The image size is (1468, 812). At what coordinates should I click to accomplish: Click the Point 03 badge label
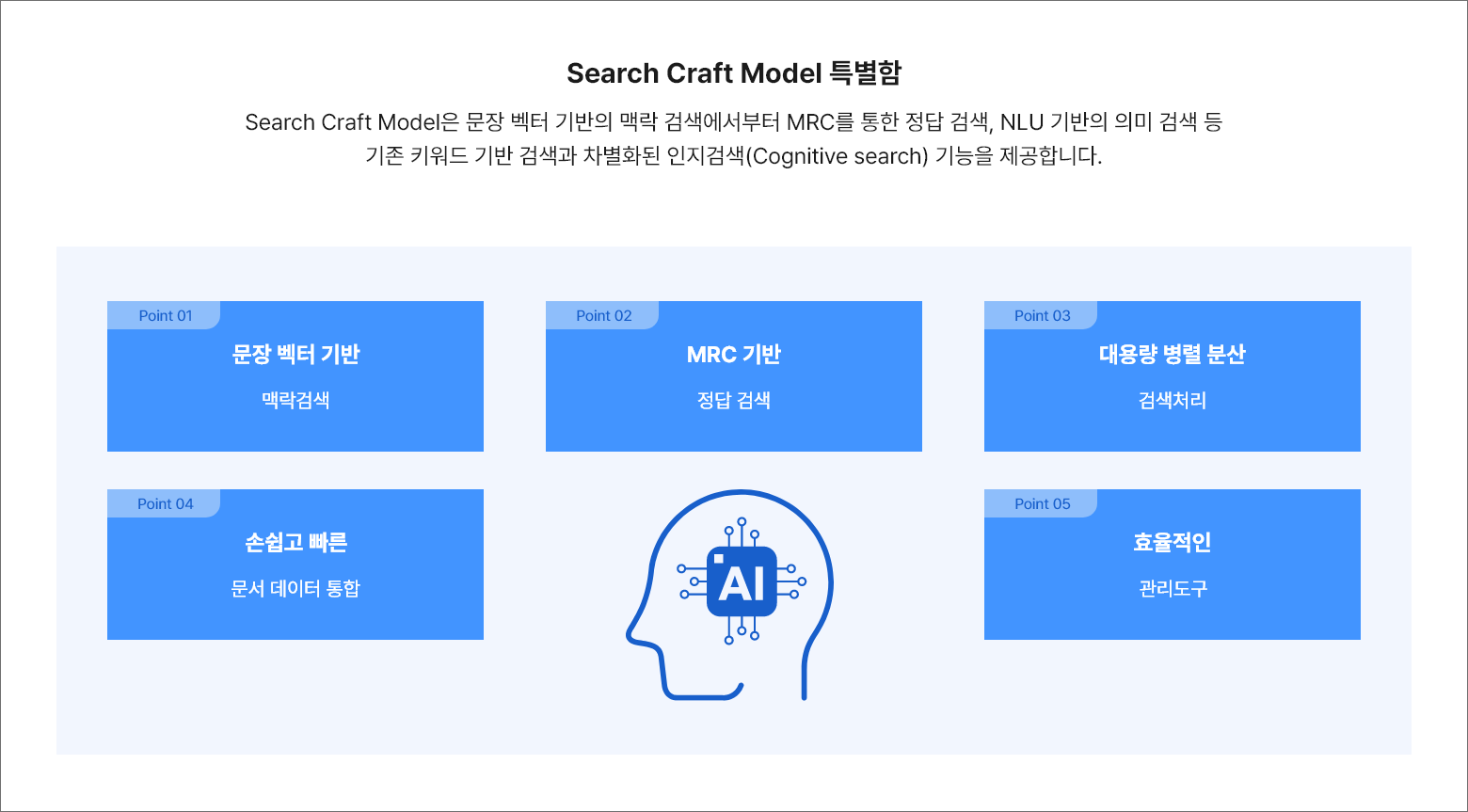pyautogui.click(x=1042, y=316)
